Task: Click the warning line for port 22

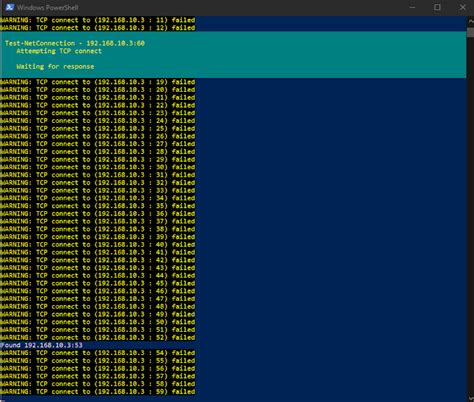Action: [98, 105]
